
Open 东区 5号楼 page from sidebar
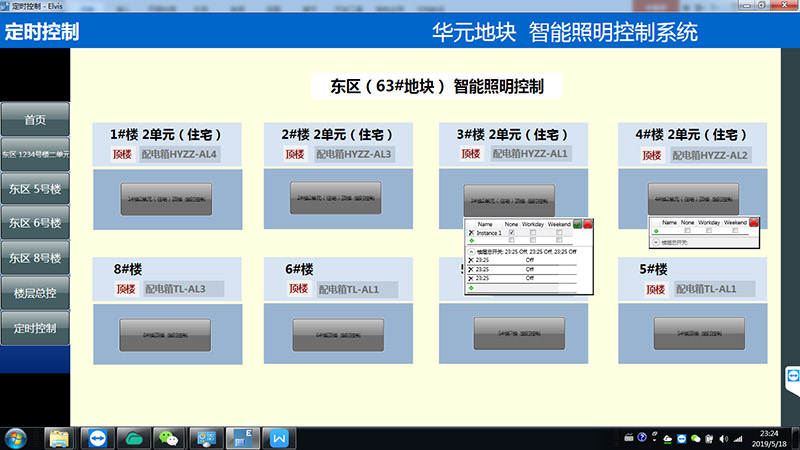click(35, 189)
